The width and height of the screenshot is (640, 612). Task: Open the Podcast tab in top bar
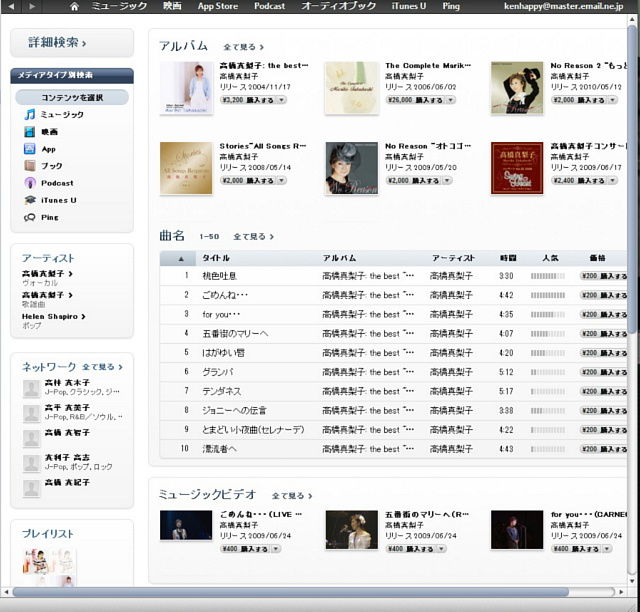click(269, 6)
